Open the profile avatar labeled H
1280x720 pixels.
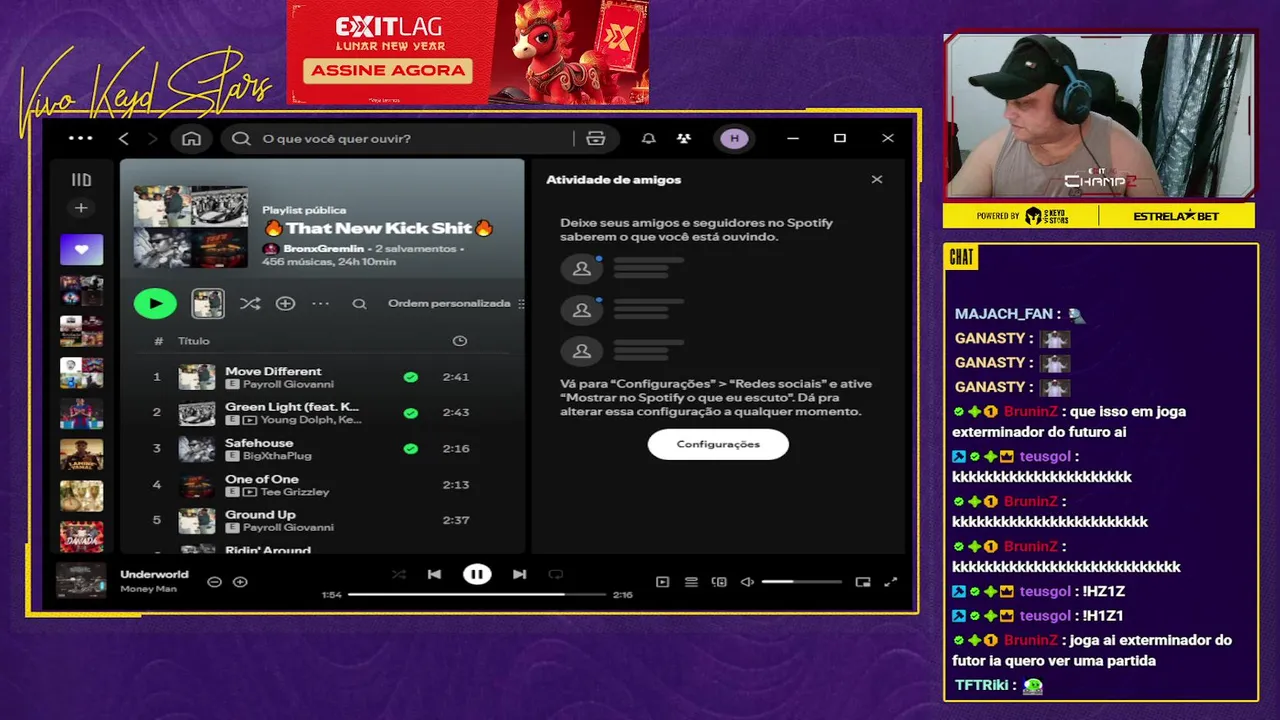point(735,138)
